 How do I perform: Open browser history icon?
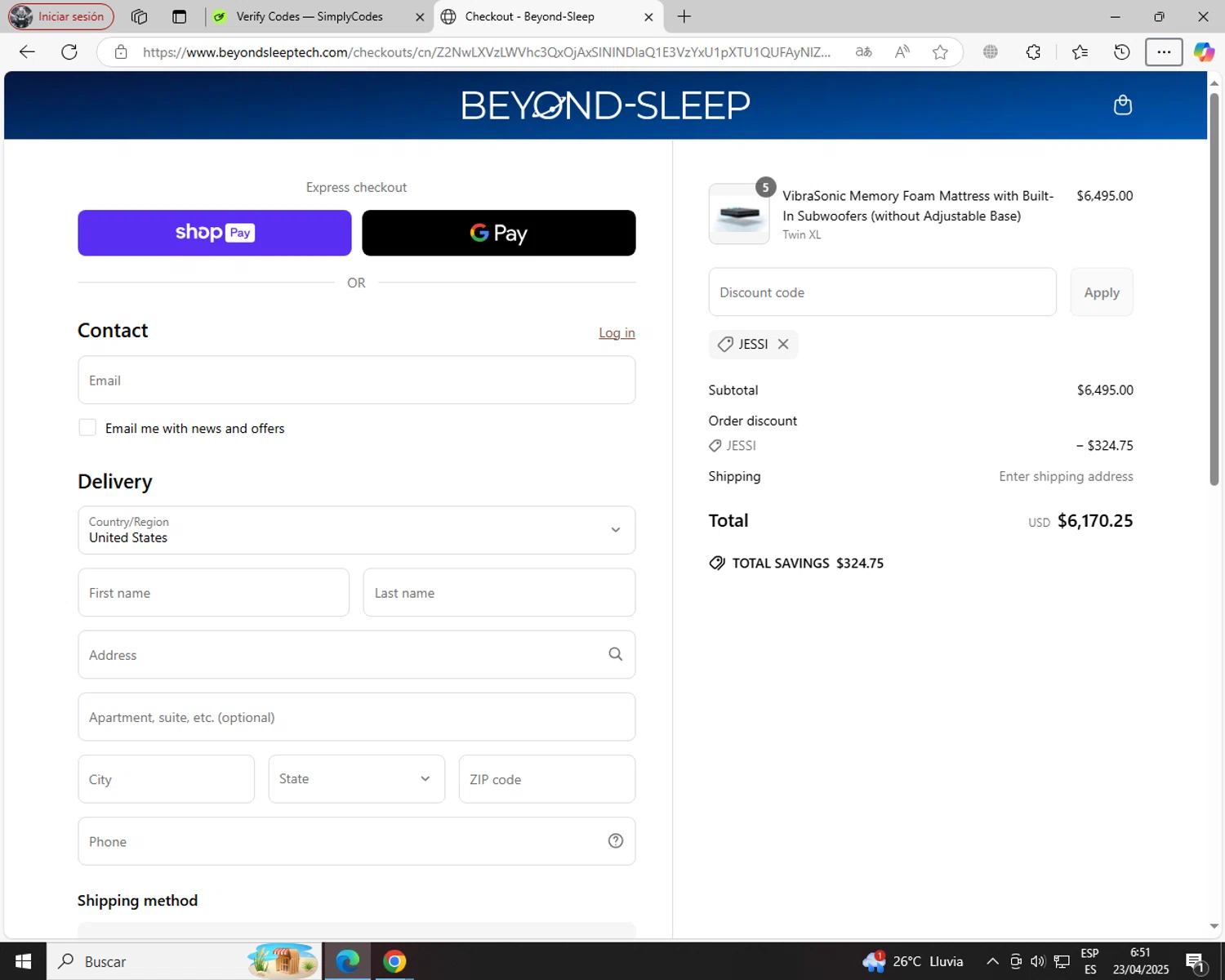(1122, 52)
